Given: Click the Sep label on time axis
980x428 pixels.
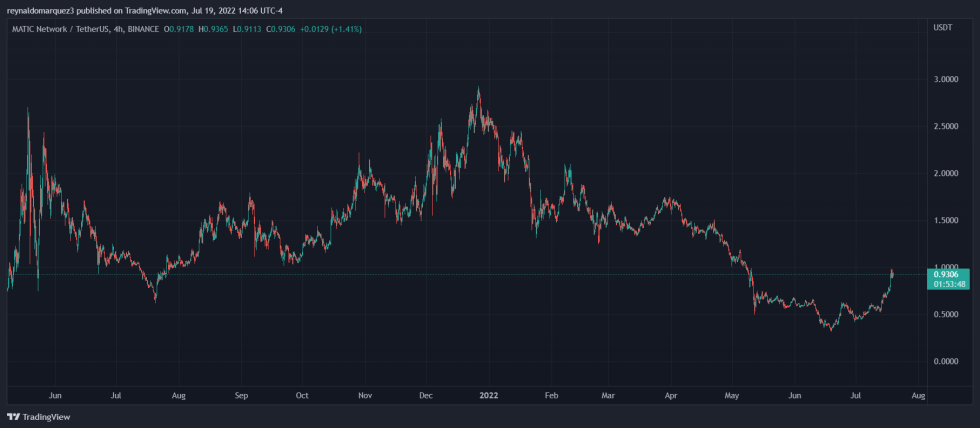Looking at the screenshot, I should (241, 396).
